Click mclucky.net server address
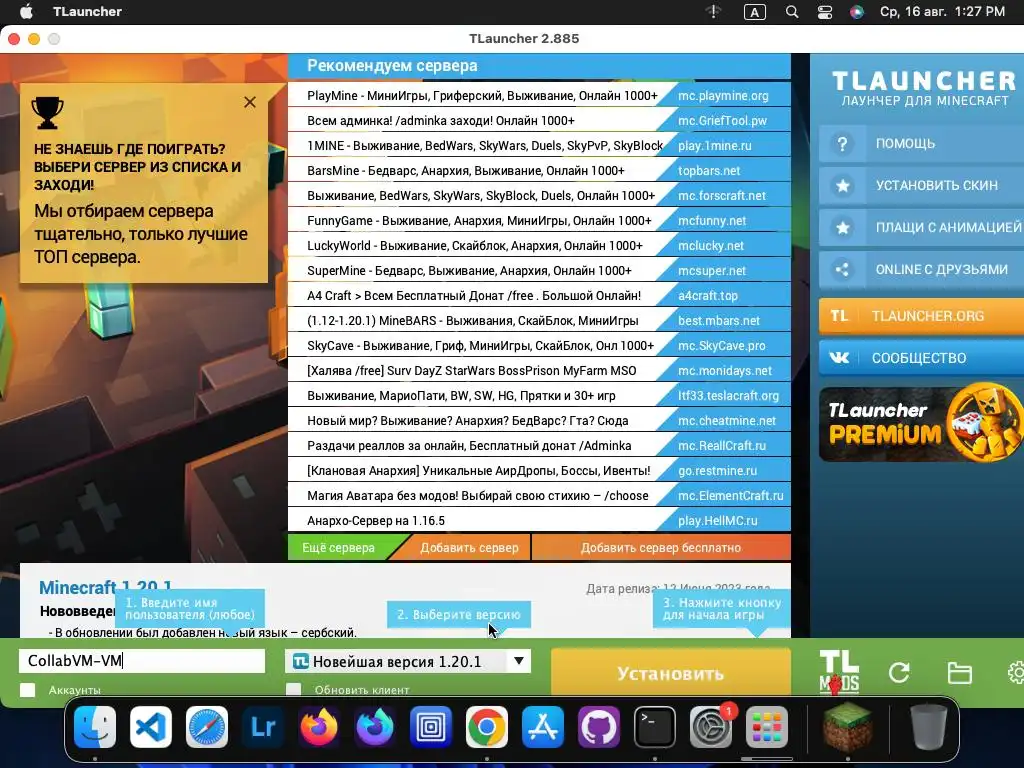 [711, 246]
